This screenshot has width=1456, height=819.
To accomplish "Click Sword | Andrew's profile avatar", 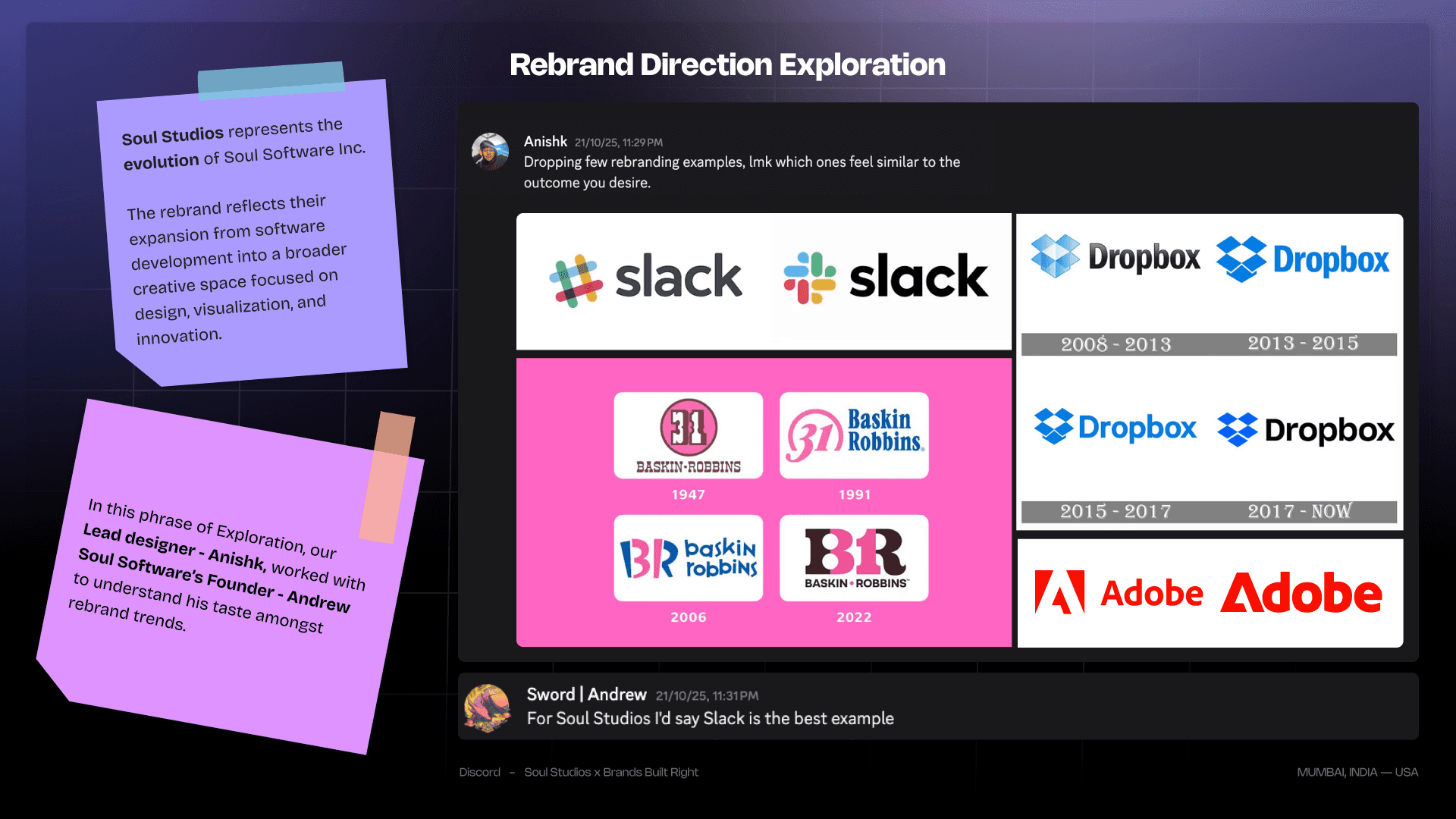I will [x=487, y=708].
